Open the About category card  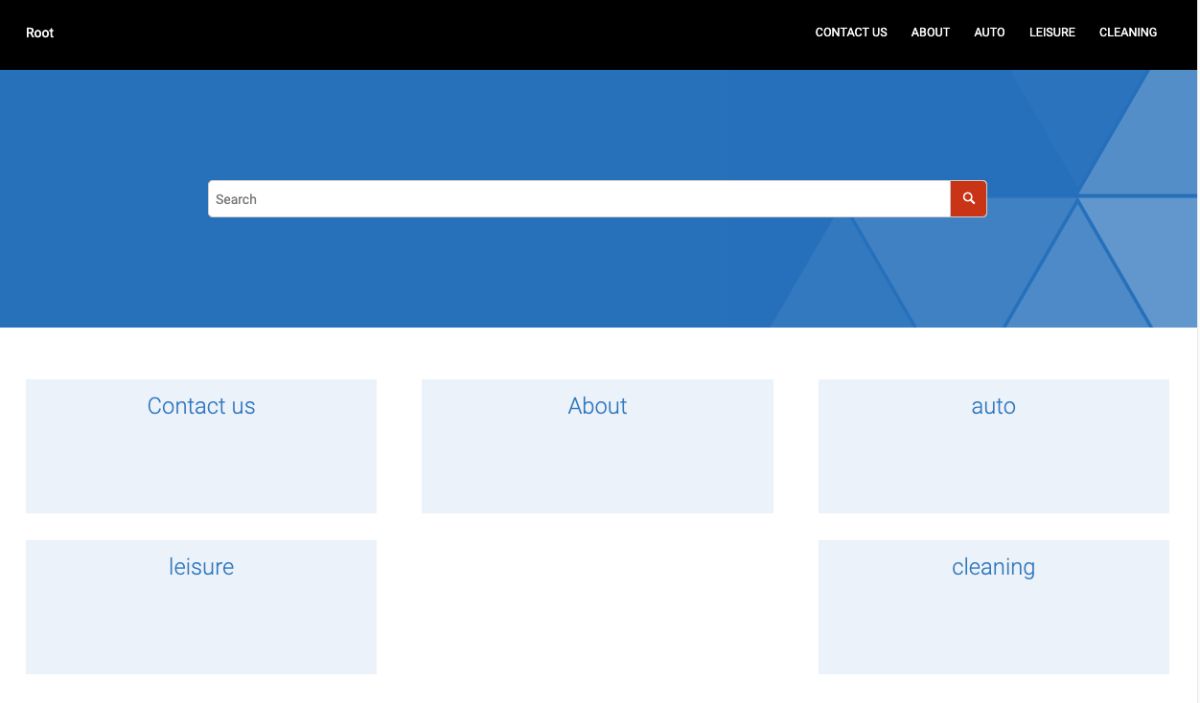pyautogui.click(x=597, y=446)
